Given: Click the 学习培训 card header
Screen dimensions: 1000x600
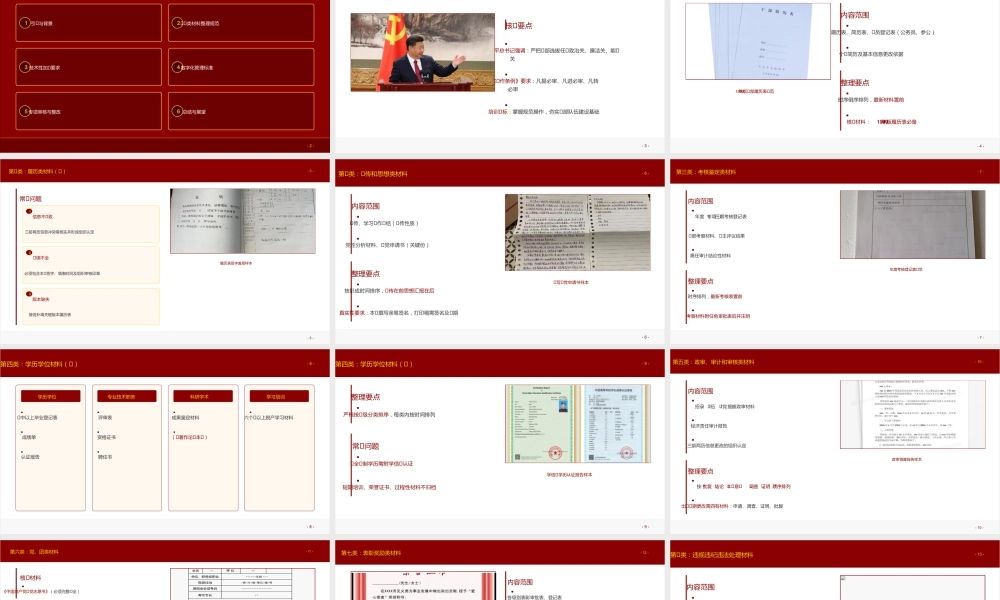Looking at the screenshot, I should pos(277,396).
